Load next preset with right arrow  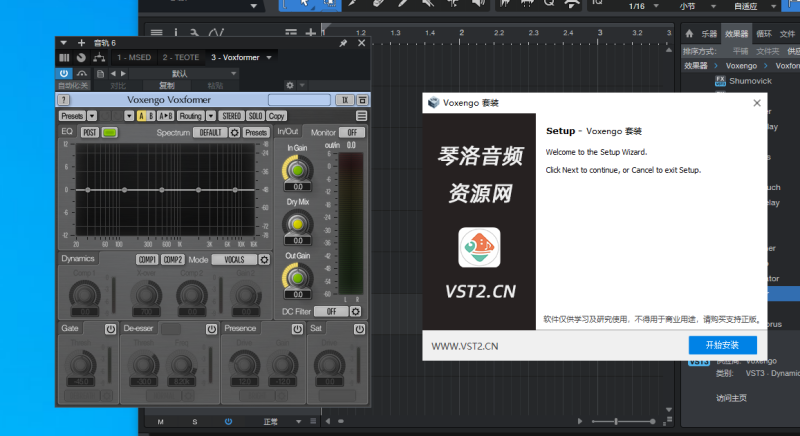point(123,73)
